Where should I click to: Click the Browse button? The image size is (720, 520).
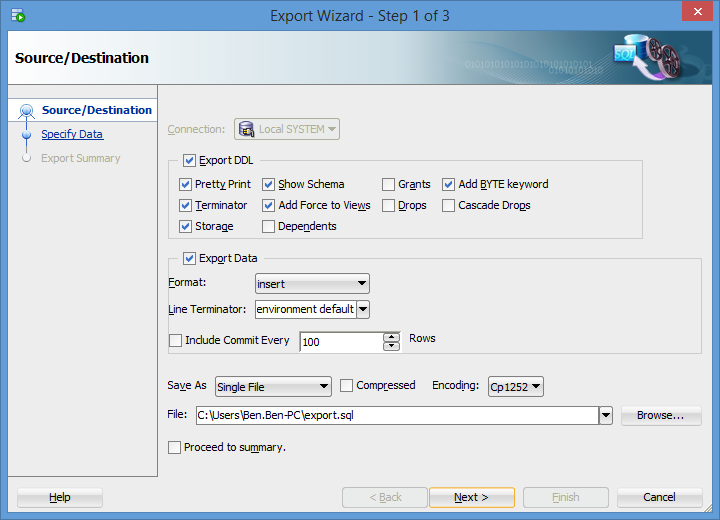point(660,415)
